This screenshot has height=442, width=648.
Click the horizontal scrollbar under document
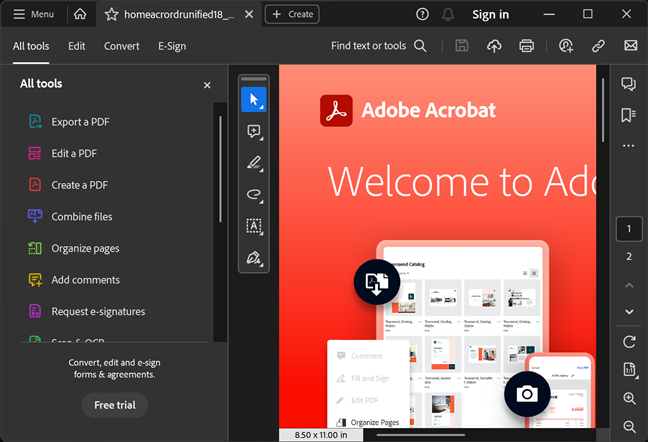(421, 435)
